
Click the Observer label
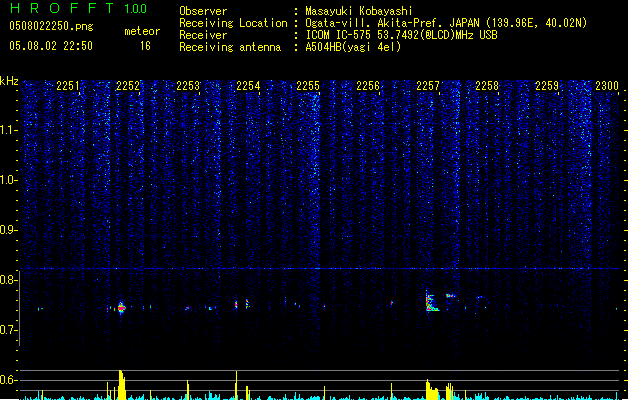tap(203, 11)
